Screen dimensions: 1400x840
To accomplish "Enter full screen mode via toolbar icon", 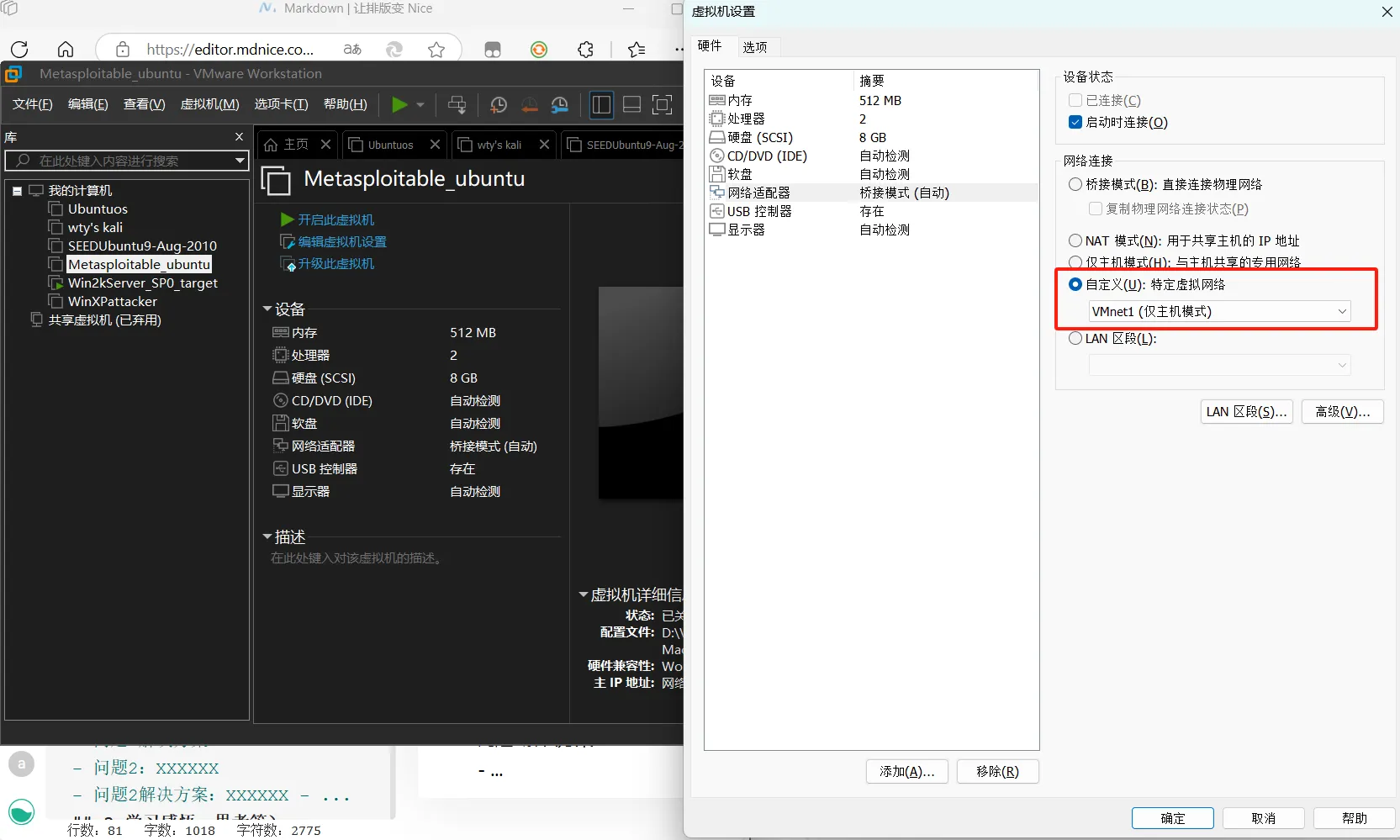I will point(663,104).
